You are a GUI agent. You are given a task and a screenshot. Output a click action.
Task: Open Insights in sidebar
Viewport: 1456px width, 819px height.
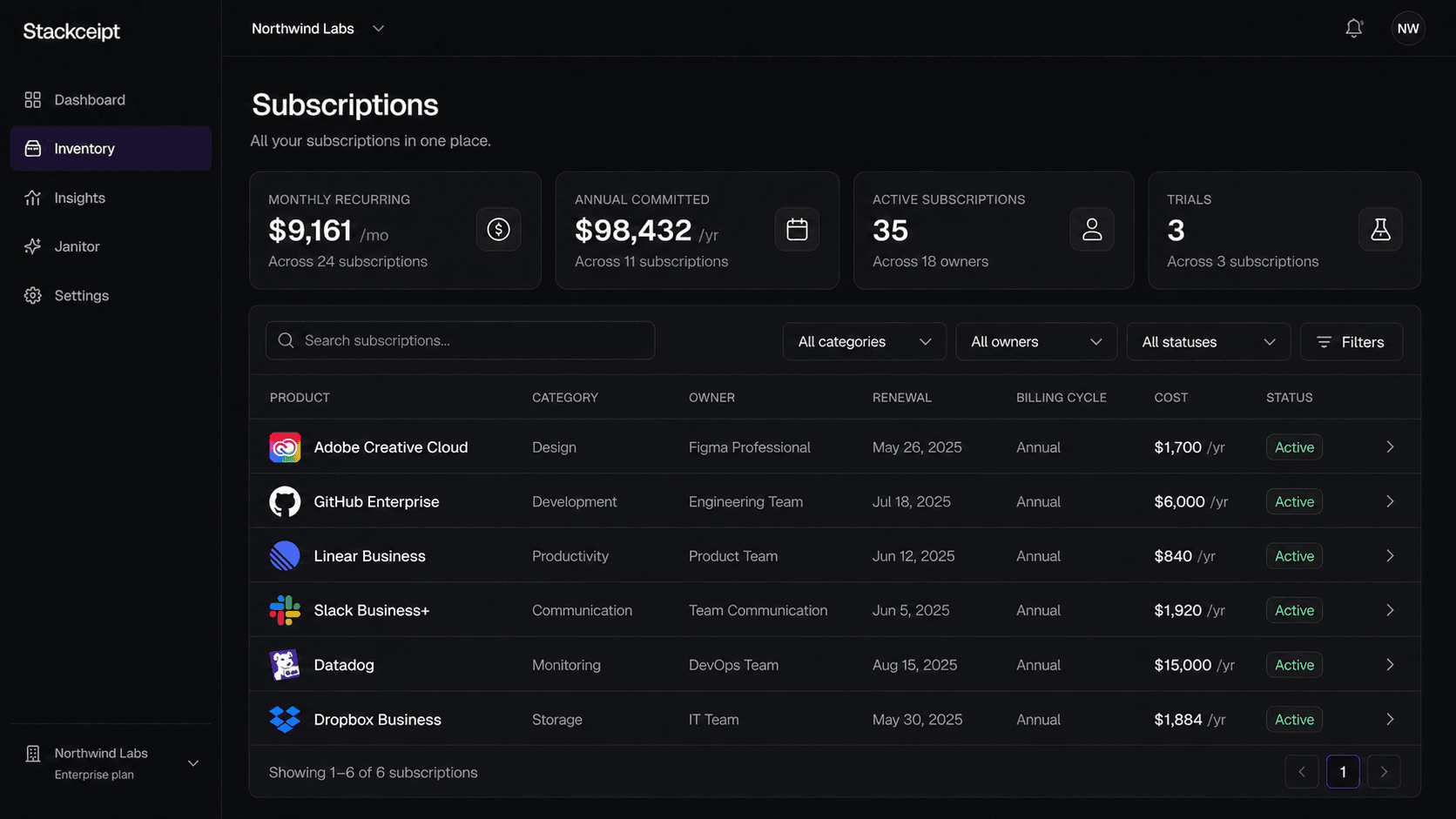pos(111,198)
